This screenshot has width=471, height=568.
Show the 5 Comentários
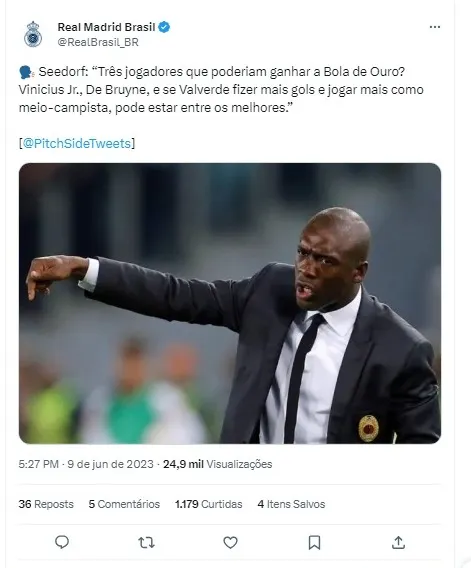124,504
